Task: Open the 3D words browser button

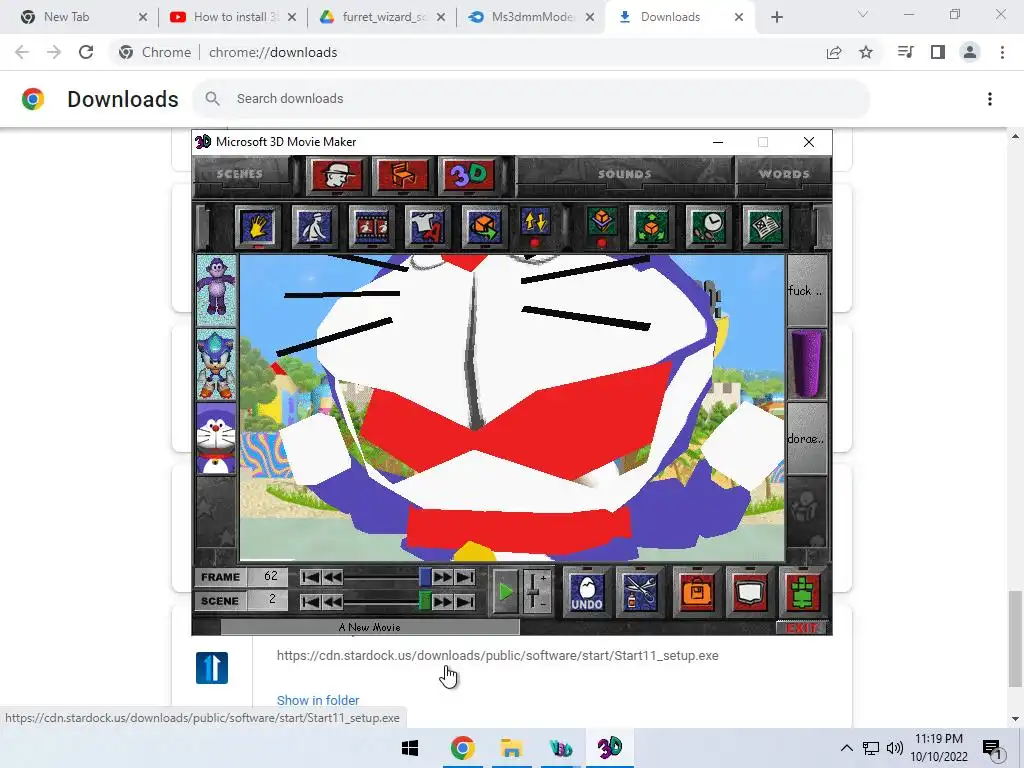Action: pos(469,175)
